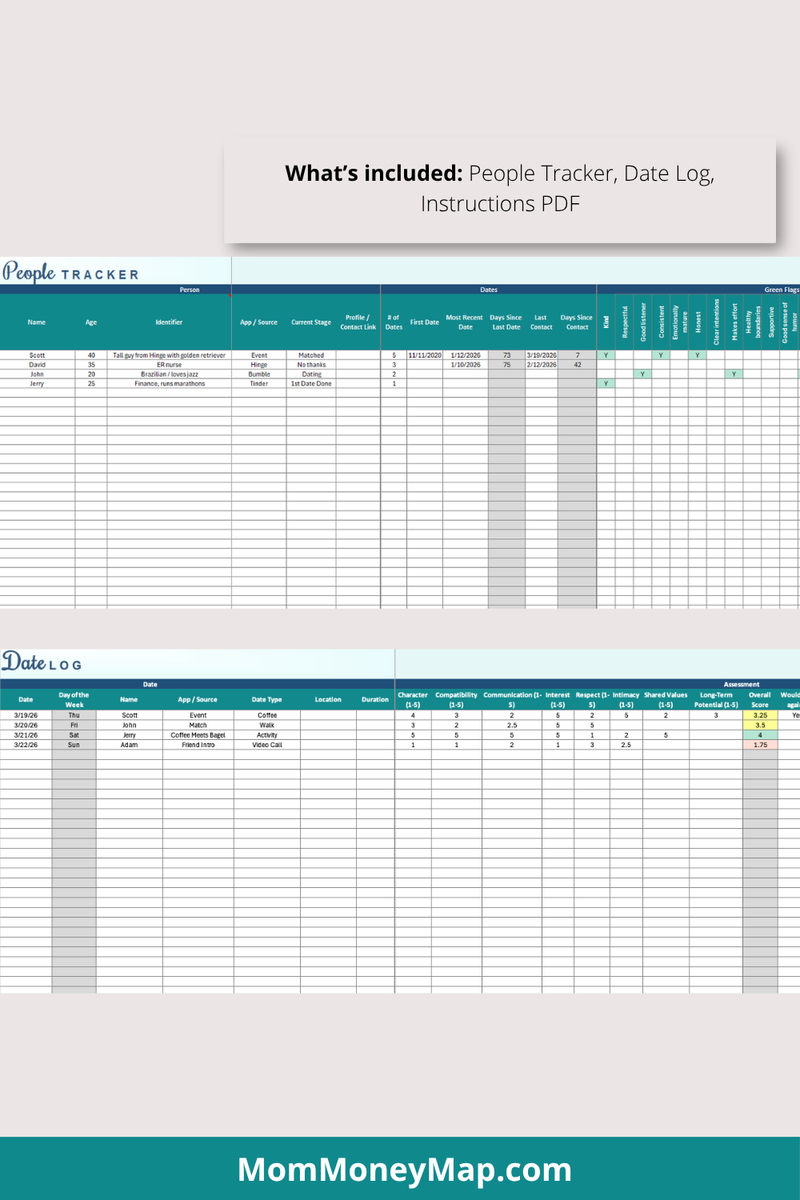Select the Coffee Meets Bagel source cell

coord(198,735)
